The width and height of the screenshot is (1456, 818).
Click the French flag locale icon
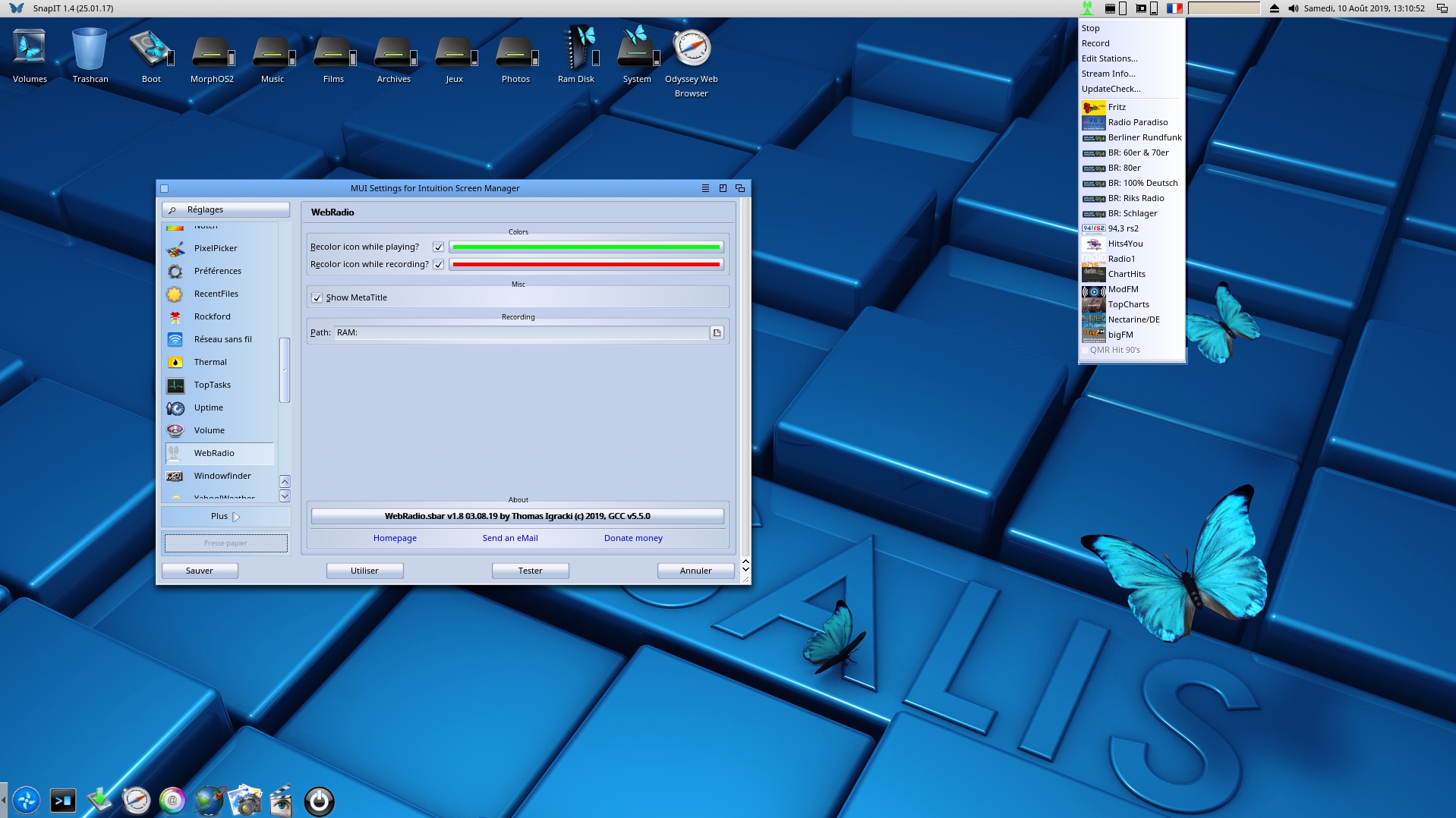click(1174, 8)
